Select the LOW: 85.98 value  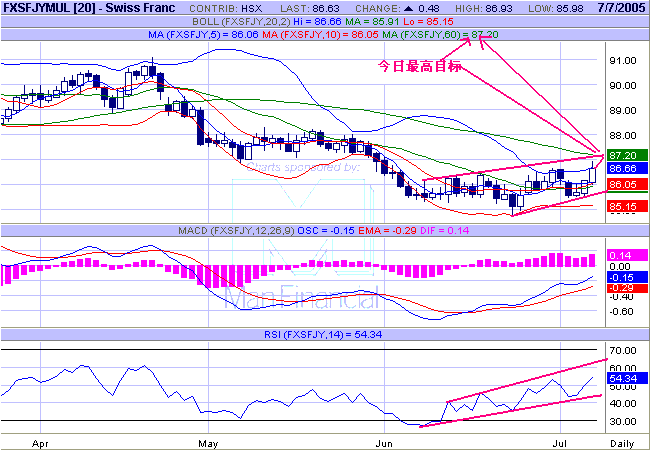(x=554, y=8)
